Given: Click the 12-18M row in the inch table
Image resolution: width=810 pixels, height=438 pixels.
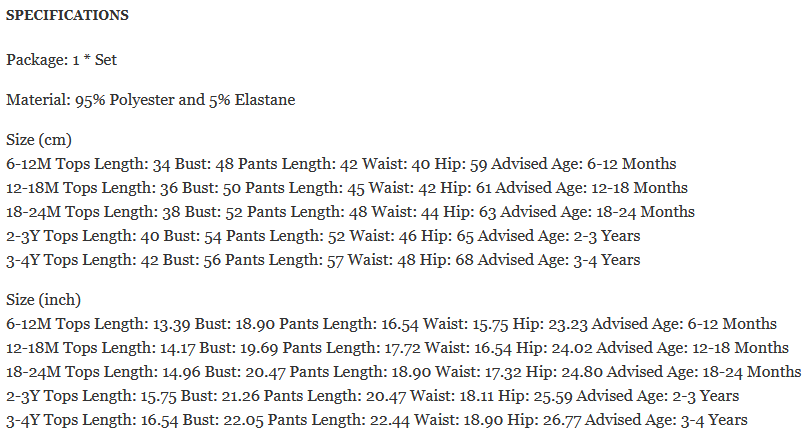Looking at the screenshot, I should point(397,348).
